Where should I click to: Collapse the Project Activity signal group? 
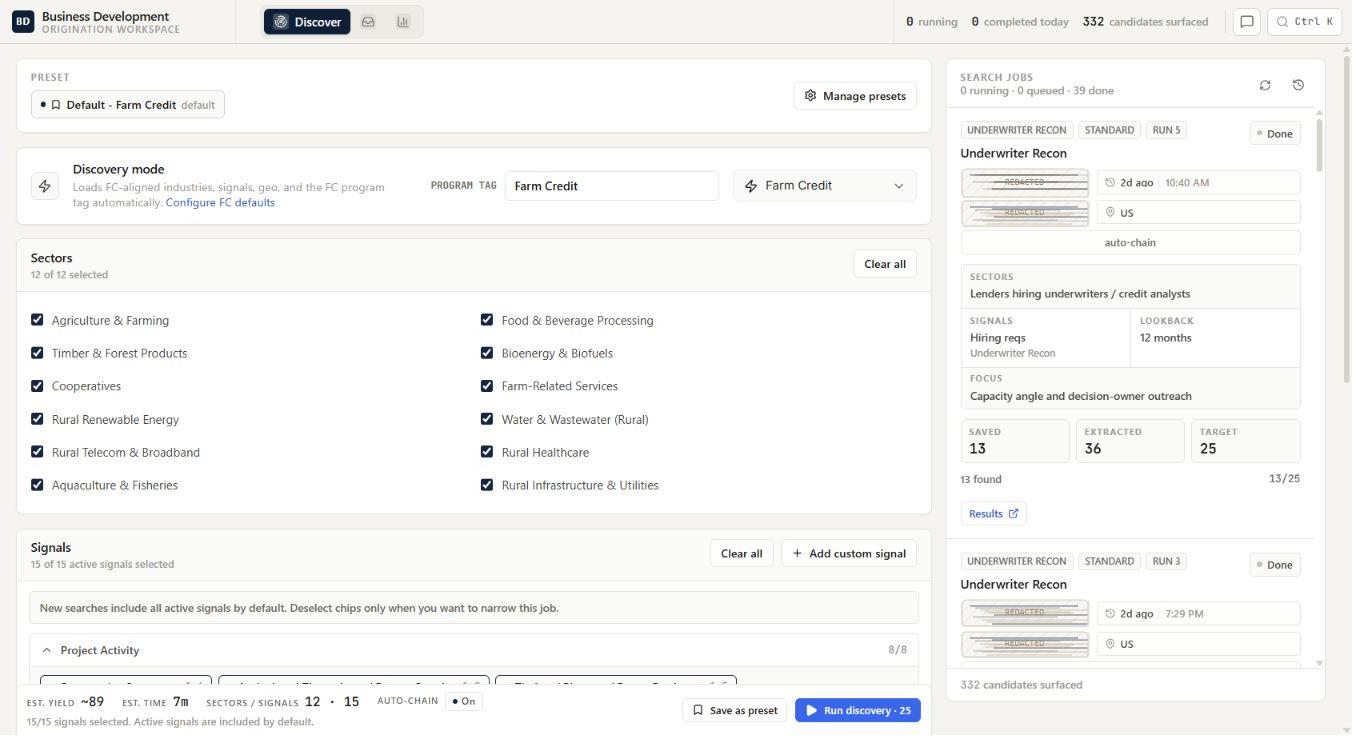[46, 650]
